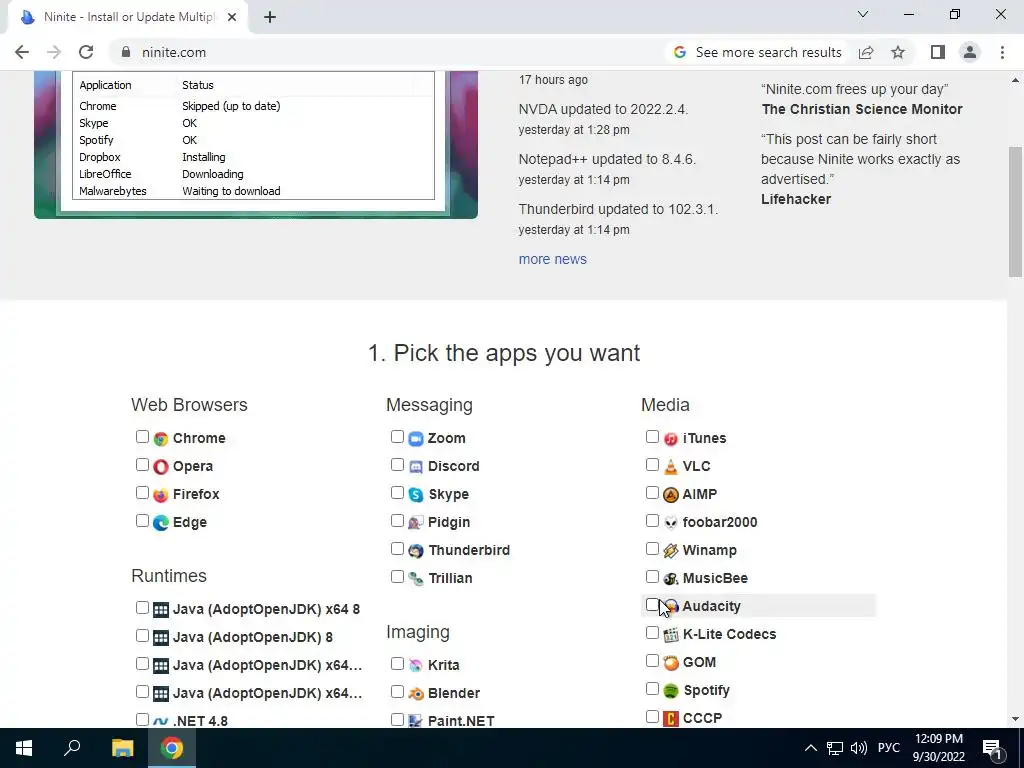Show hidden system tray icons
Screen dimensions: 1024x768
tap(810, 748)
